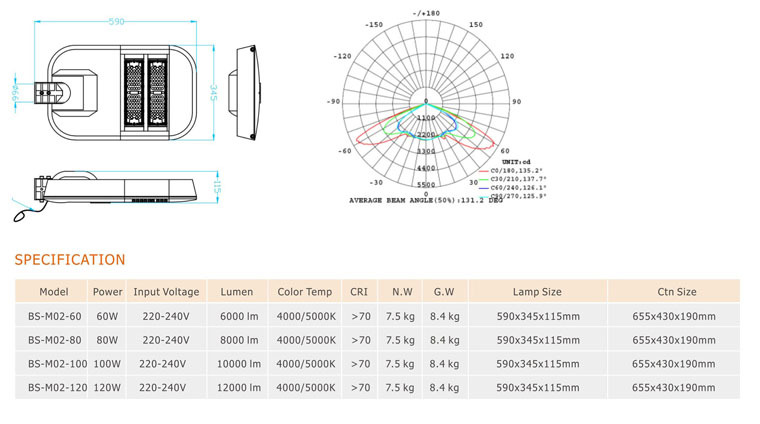
Task: Click the 80W power value
Action: tap(107, 340)
